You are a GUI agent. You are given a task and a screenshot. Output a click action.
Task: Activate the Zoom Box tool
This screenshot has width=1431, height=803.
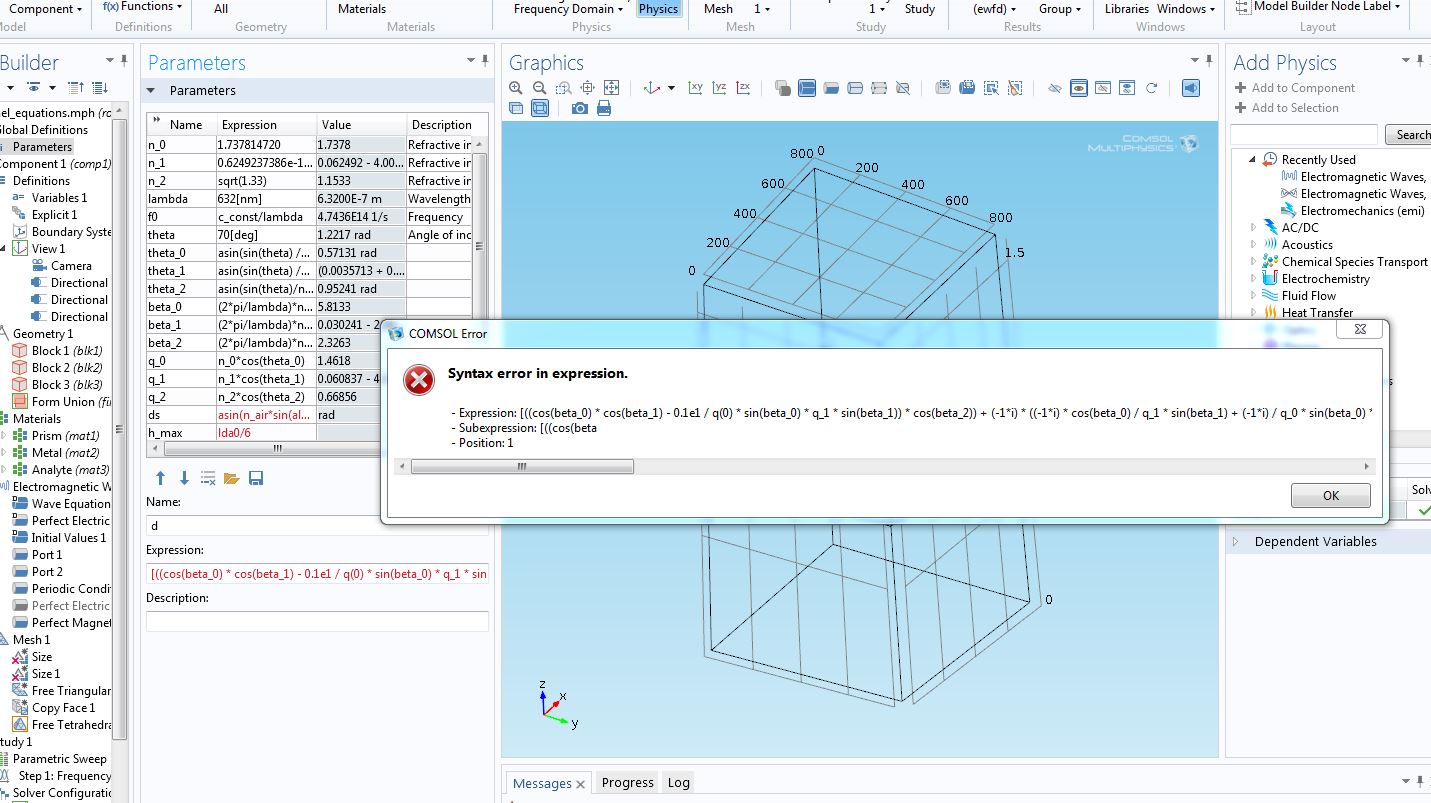(564, 88)
